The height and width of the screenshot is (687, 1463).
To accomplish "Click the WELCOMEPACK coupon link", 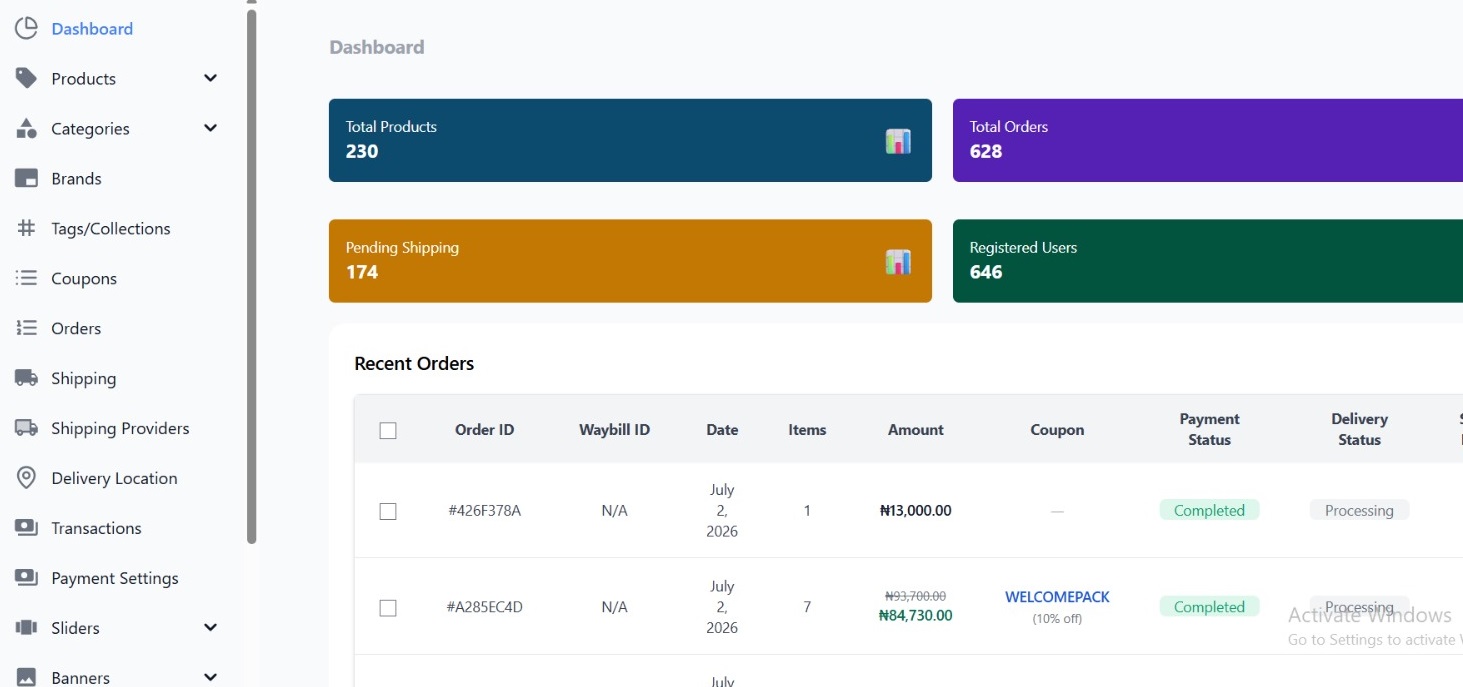I will (x=1057, y=597).
